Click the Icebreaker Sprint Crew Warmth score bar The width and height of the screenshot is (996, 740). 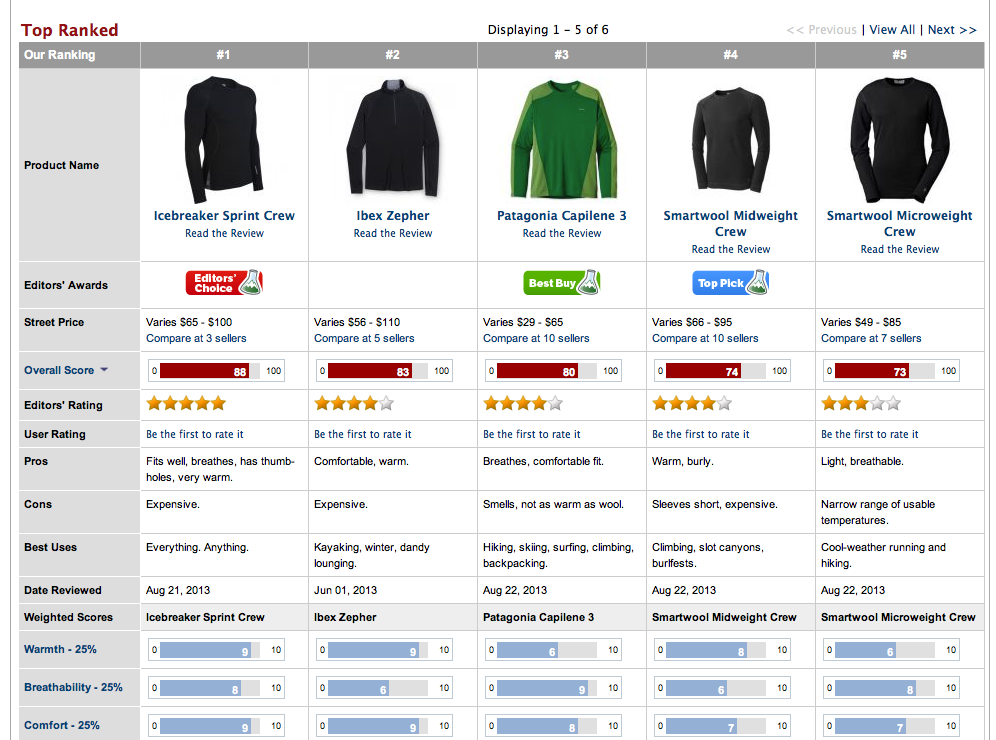217,650
